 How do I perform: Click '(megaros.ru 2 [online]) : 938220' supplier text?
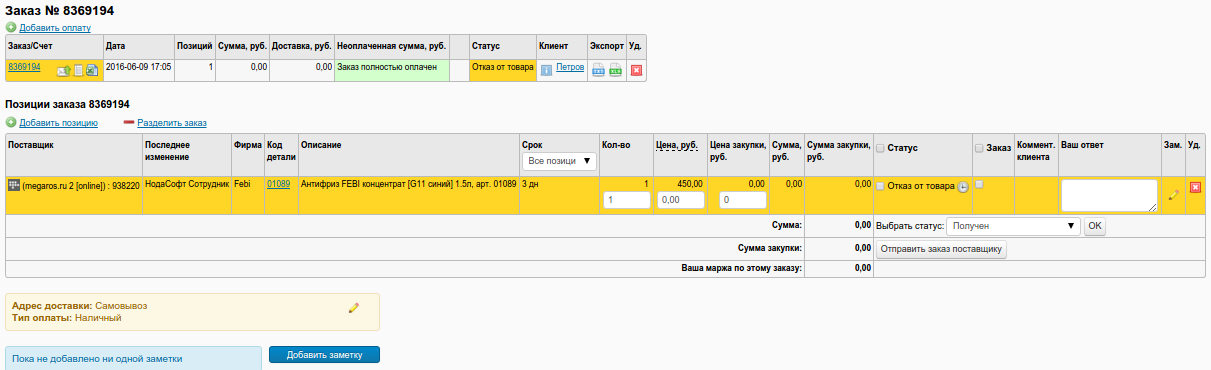pos(81,185)
